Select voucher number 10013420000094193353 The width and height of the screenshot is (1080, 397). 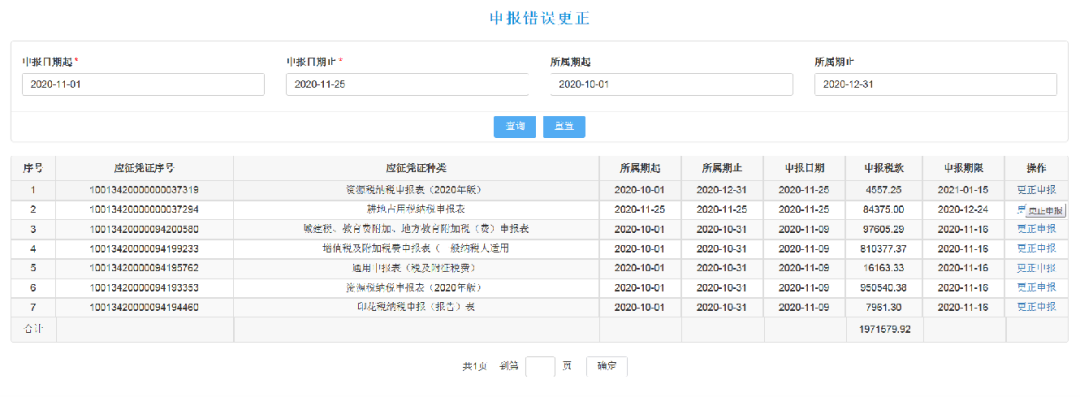pos(145,287)
